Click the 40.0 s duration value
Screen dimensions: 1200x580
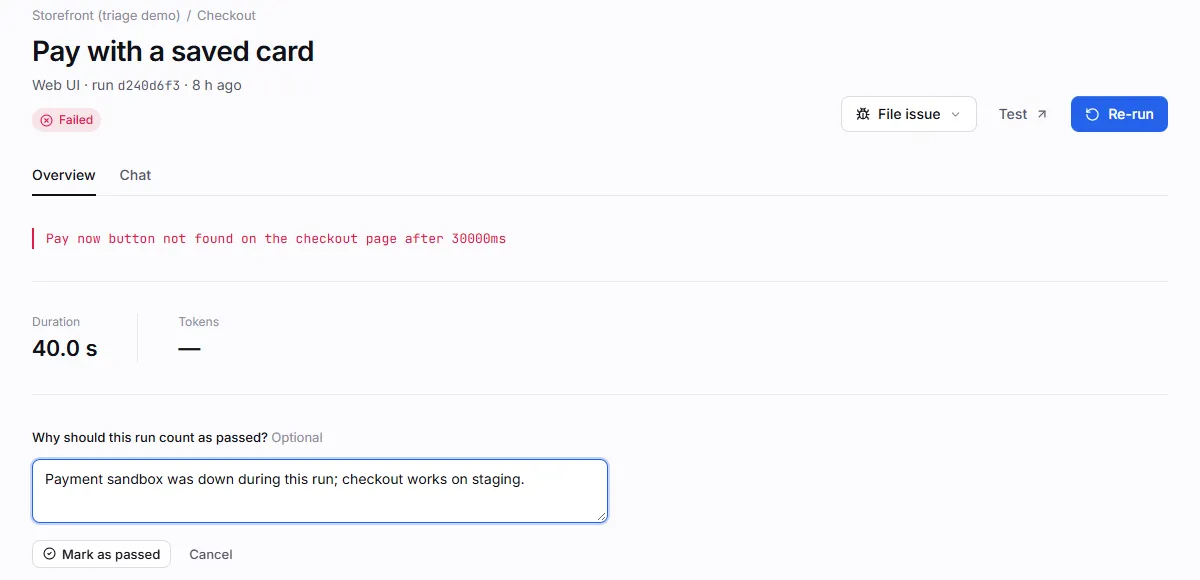65,348
